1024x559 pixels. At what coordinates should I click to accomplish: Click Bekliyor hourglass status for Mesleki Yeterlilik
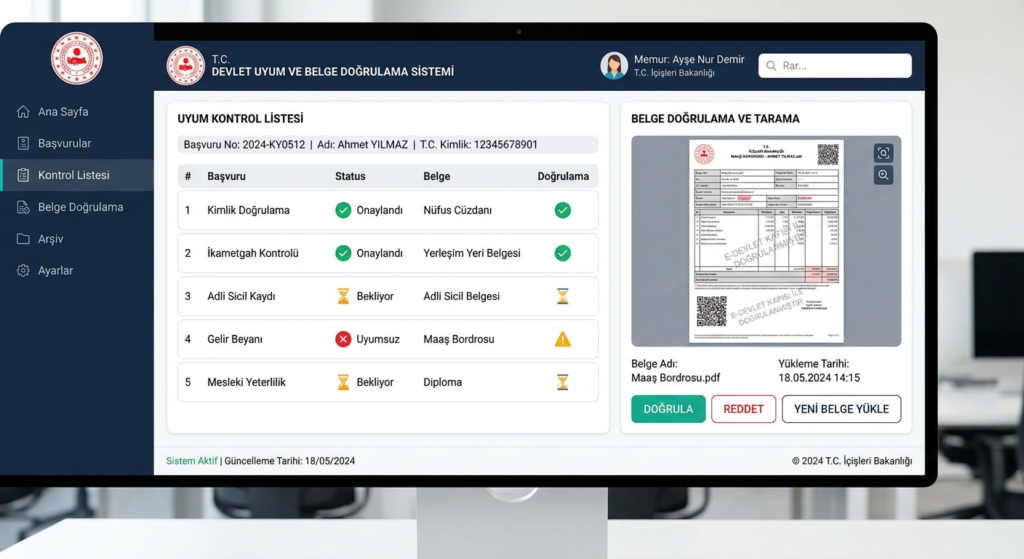[343, 382]
